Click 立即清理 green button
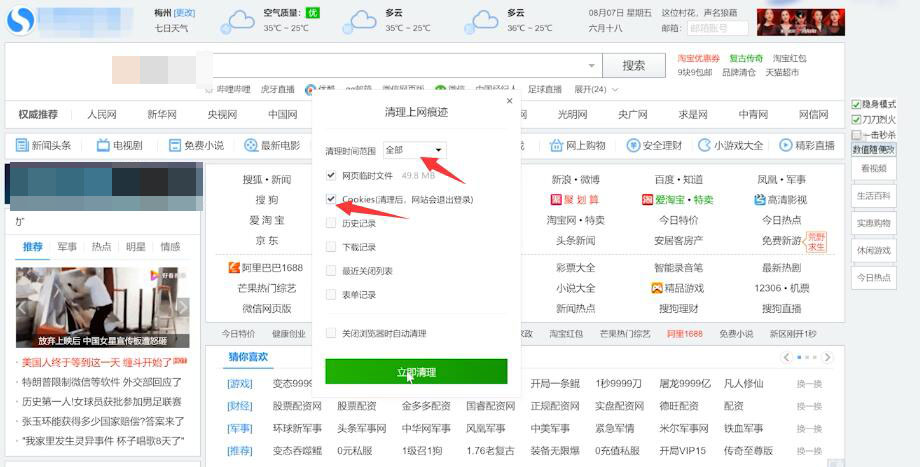Screen dimensions: 920x467 416,372
